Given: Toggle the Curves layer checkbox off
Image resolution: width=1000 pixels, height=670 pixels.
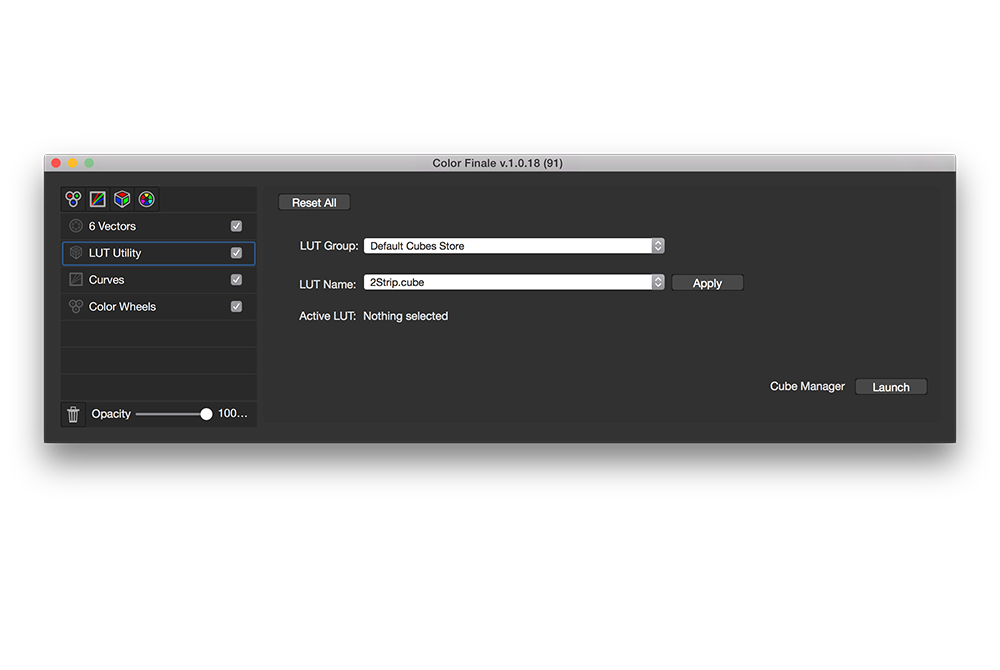Looking at the screenshot, I should click(236, 280).
